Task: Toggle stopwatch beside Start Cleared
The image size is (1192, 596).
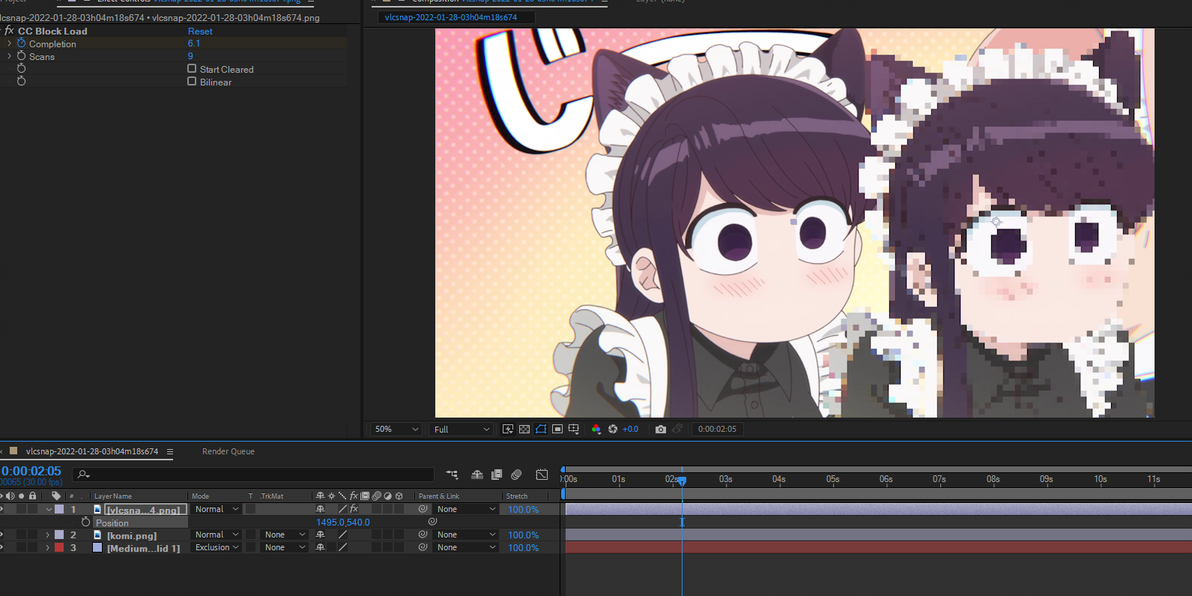Action: point(21,68)
